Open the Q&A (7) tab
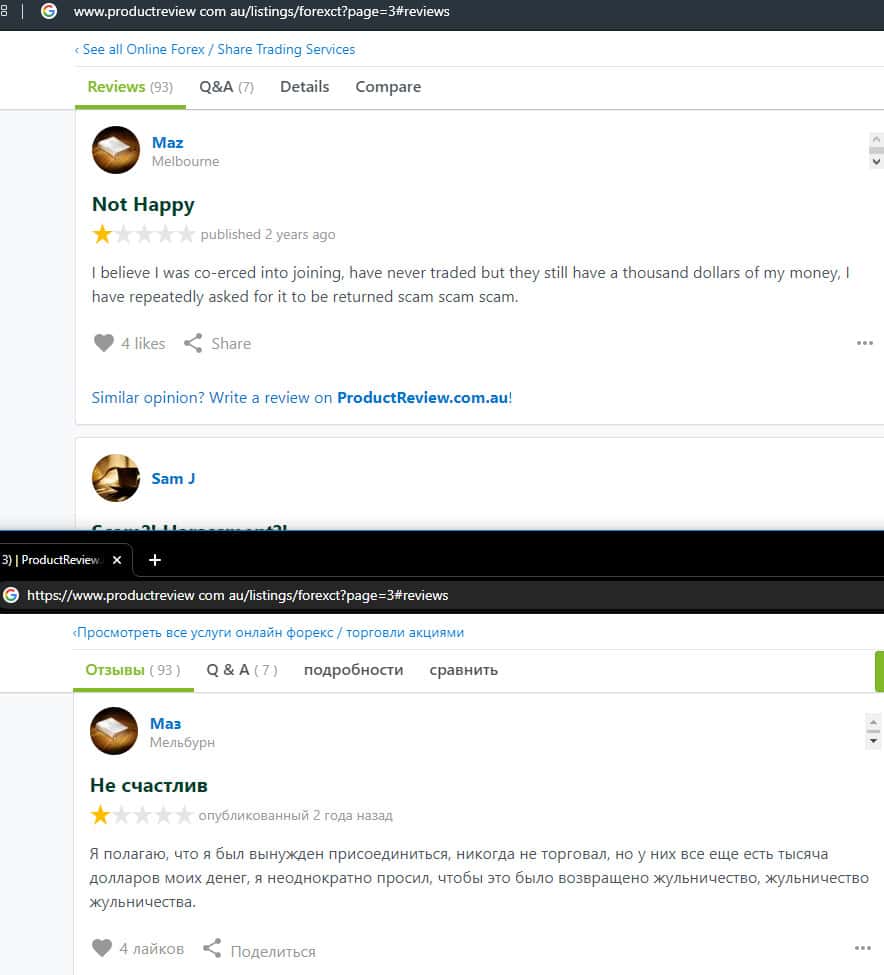Viewport: 884px width, 975px height. pos(226,87)
